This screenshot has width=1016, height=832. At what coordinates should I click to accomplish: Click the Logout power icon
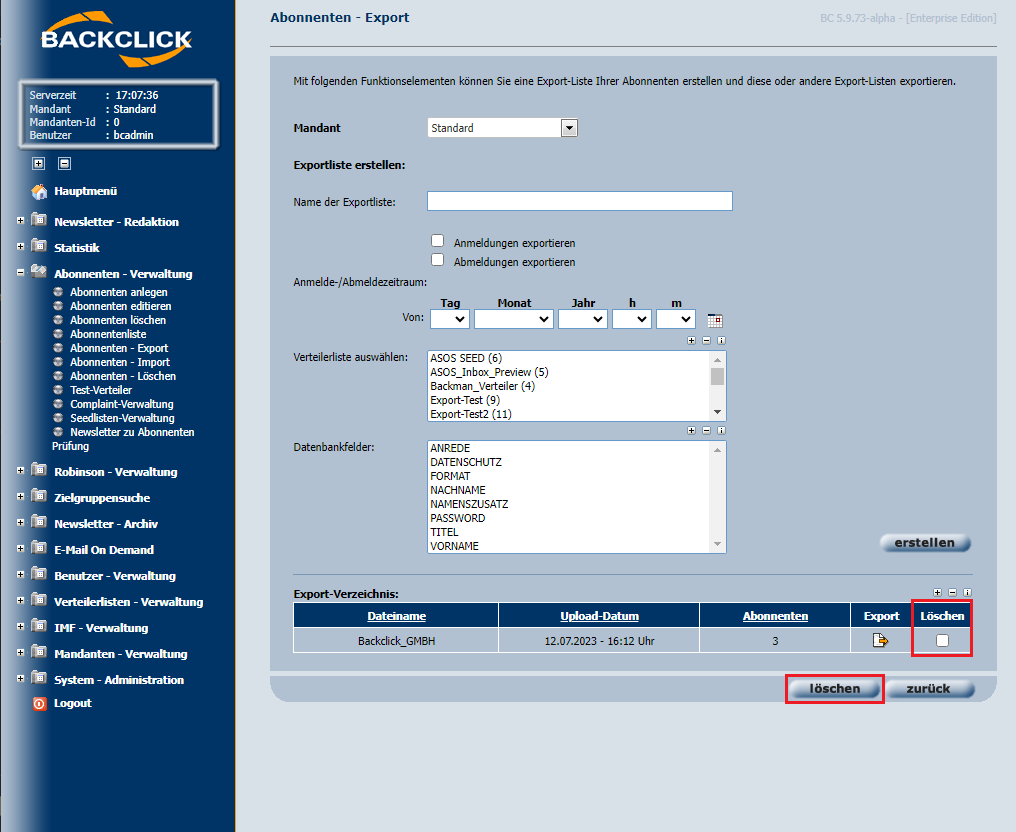click(x=40, y=704)
